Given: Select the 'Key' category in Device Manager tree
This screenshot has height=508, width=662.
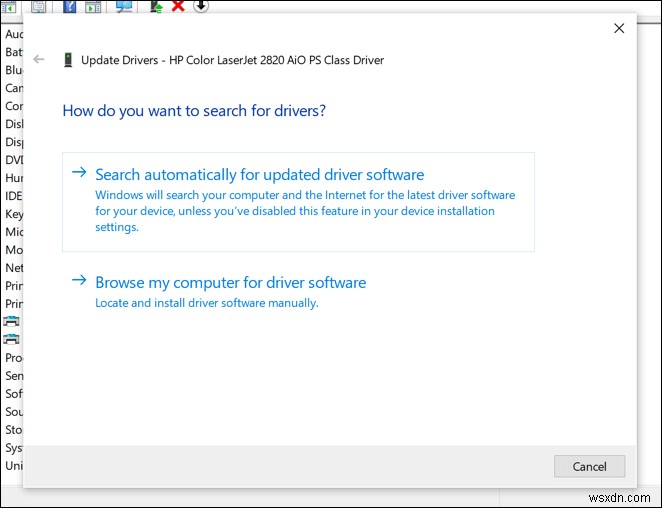Looking at the screenshot, I should 14,214.
